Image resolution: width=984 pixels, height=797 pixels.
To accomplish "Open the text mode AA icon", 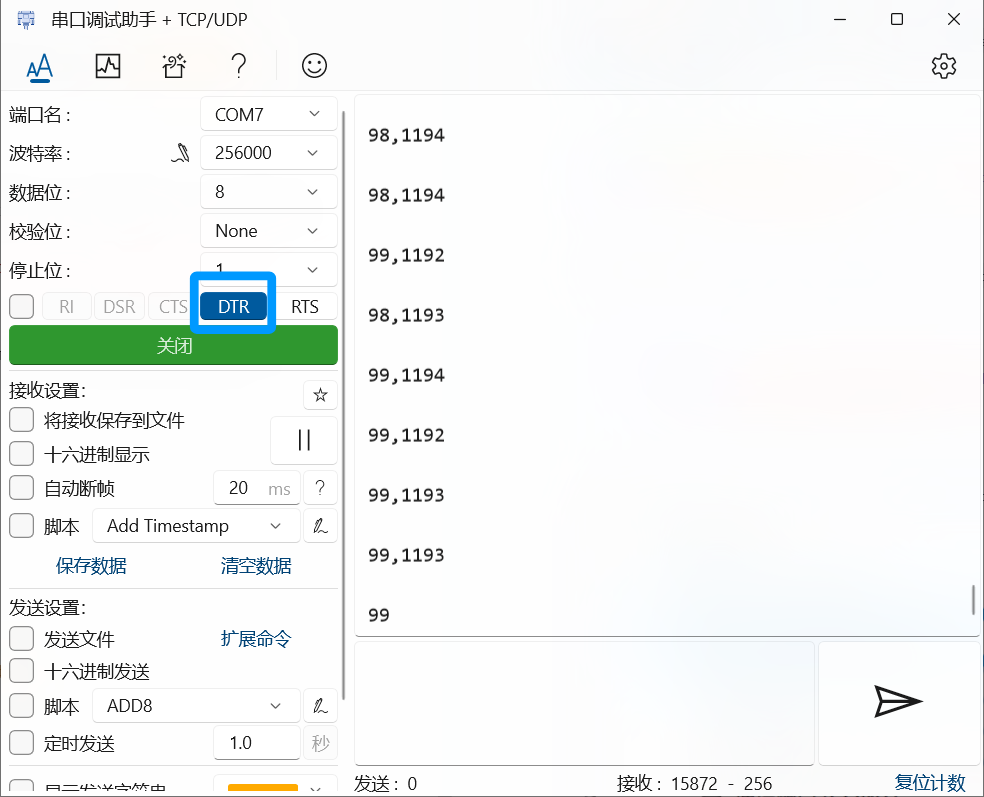I will point(39,67).
